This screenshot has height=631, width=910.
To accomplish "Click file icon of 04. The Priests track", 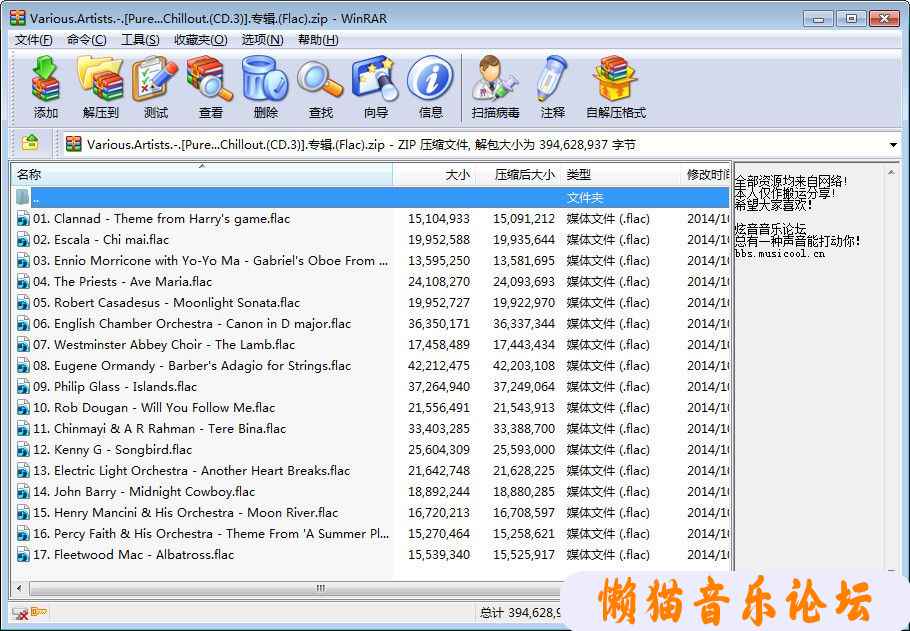I will coord(23,282).
